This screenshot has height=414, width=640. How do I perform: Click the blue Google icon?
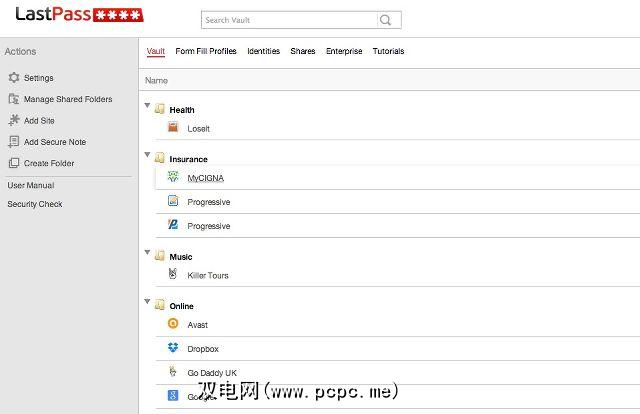[x=173, y=395]
